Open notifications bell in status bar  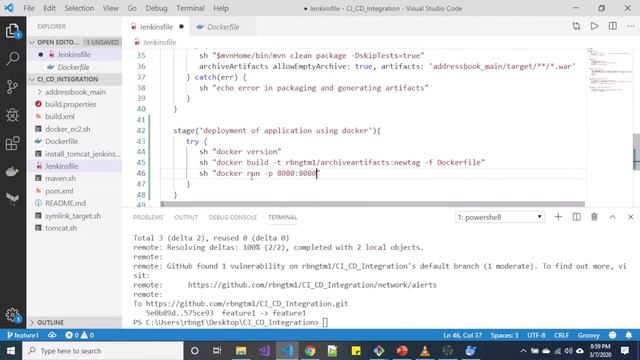(x=629, y=335)
